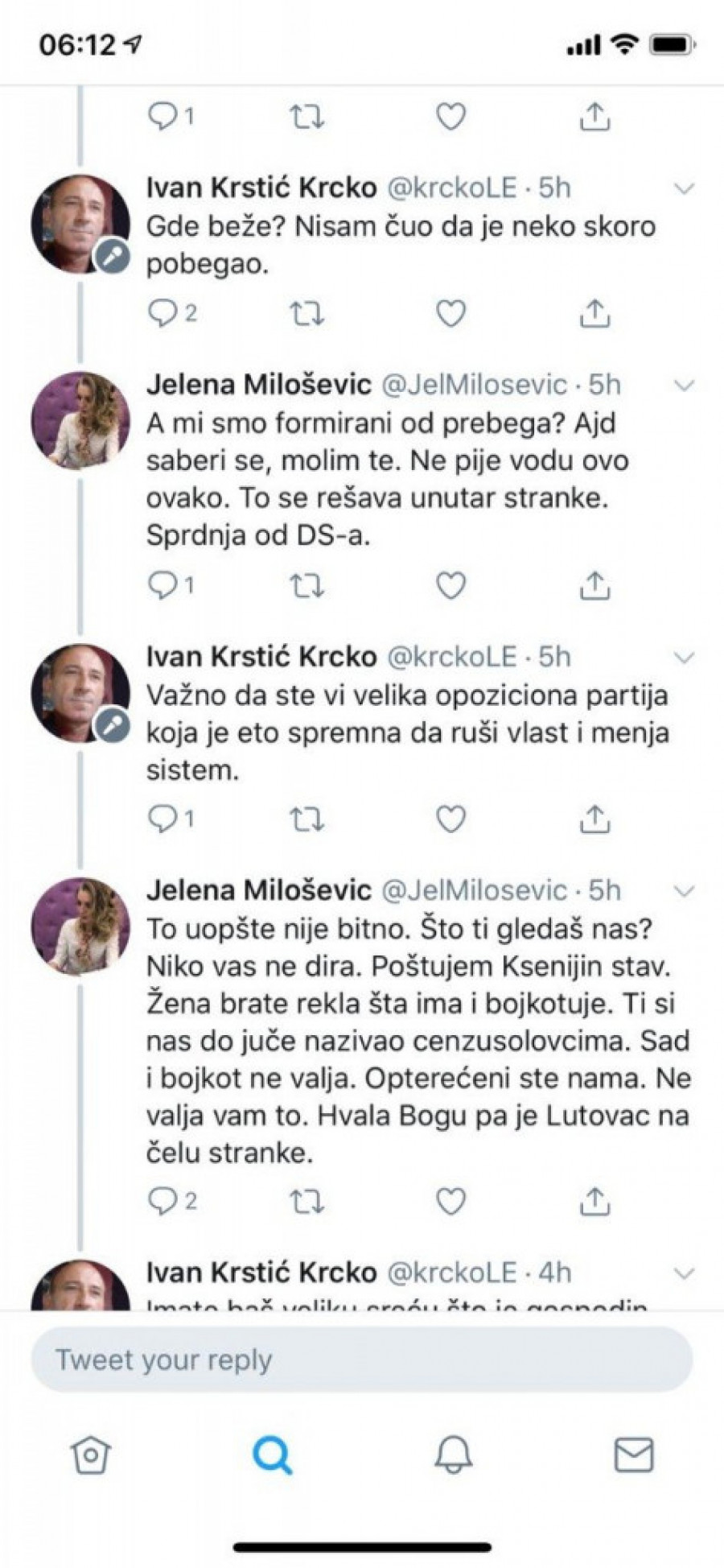Viewport: 724px width, 1568px height.
Task: Share the 'Hvala Bogu pa je Lutovac' tweet
Action: (x=594, y=1200)
